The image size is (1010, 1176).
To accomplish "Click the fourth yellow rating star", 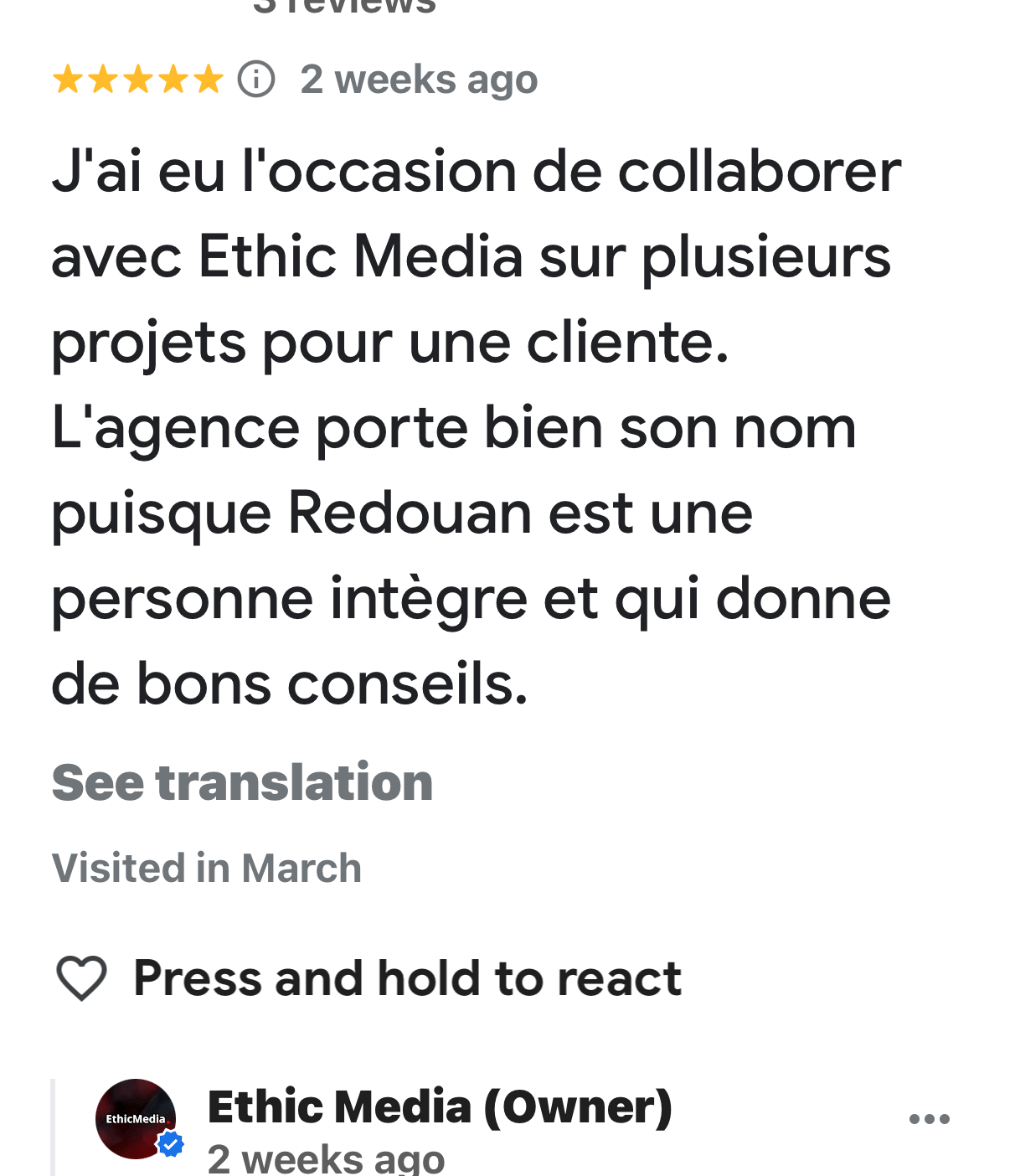I will (173, 80).
